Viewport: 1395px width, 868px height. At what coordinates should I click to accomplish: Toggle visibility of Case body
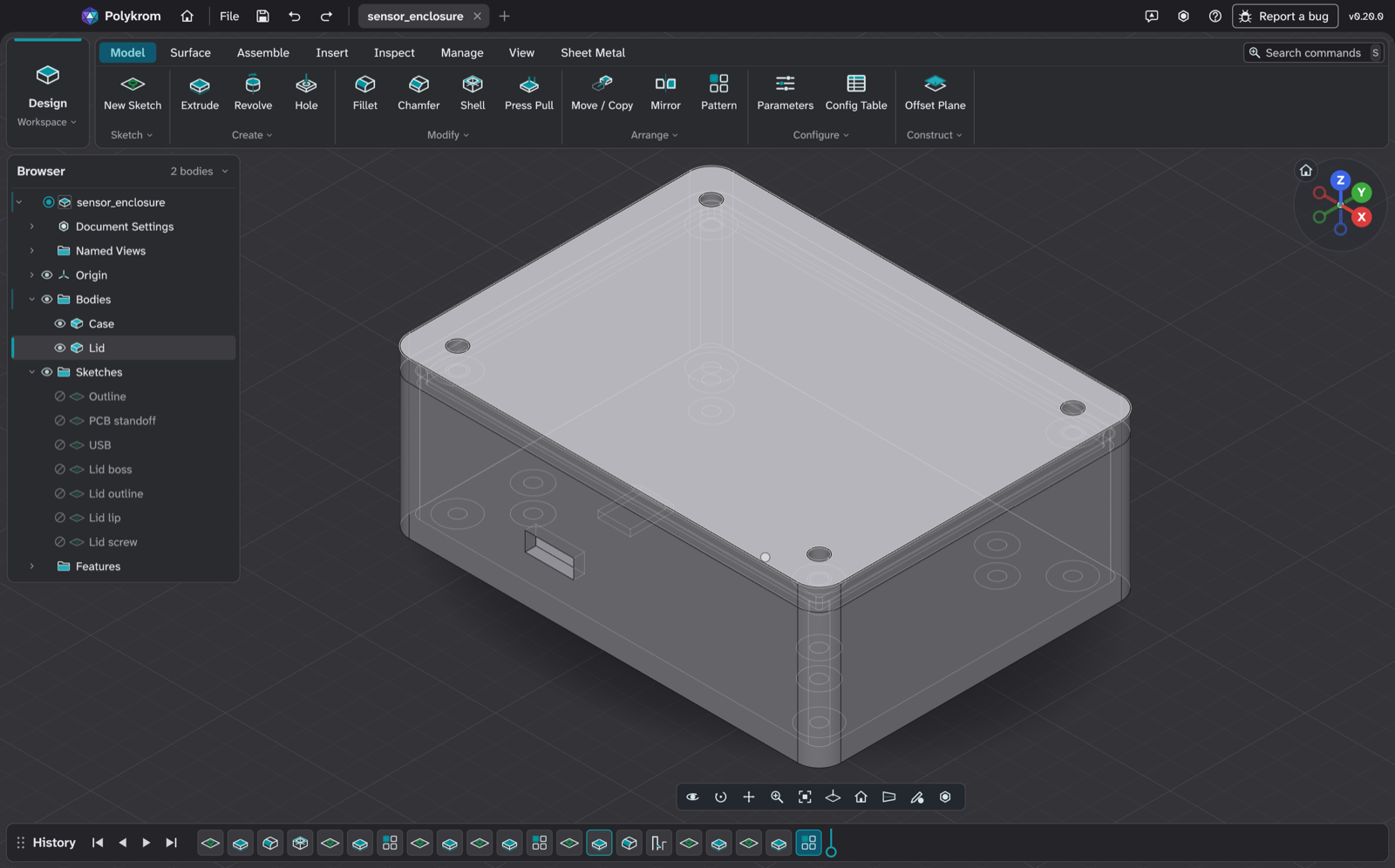tap(60, 323)
